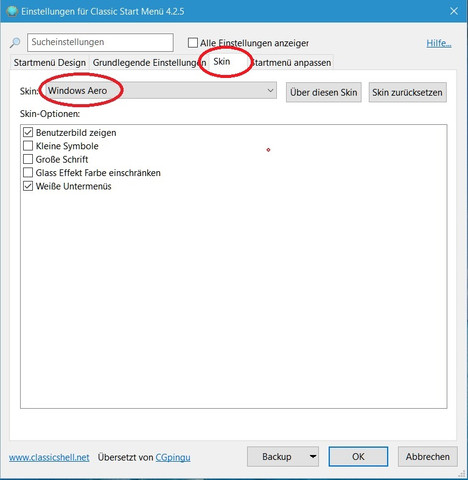Screen dimensions: 468x480
Task: Click Skin zurücksetzen button
Action: [407, 92]
